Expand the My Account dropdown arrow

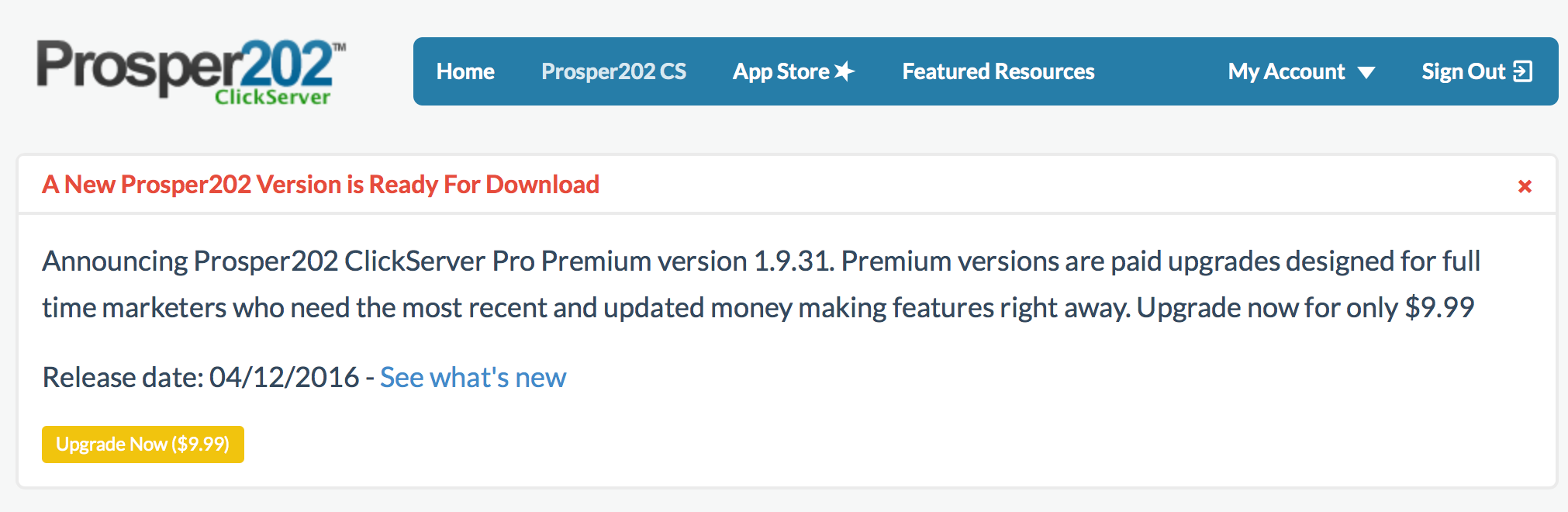pos(1366,73)
